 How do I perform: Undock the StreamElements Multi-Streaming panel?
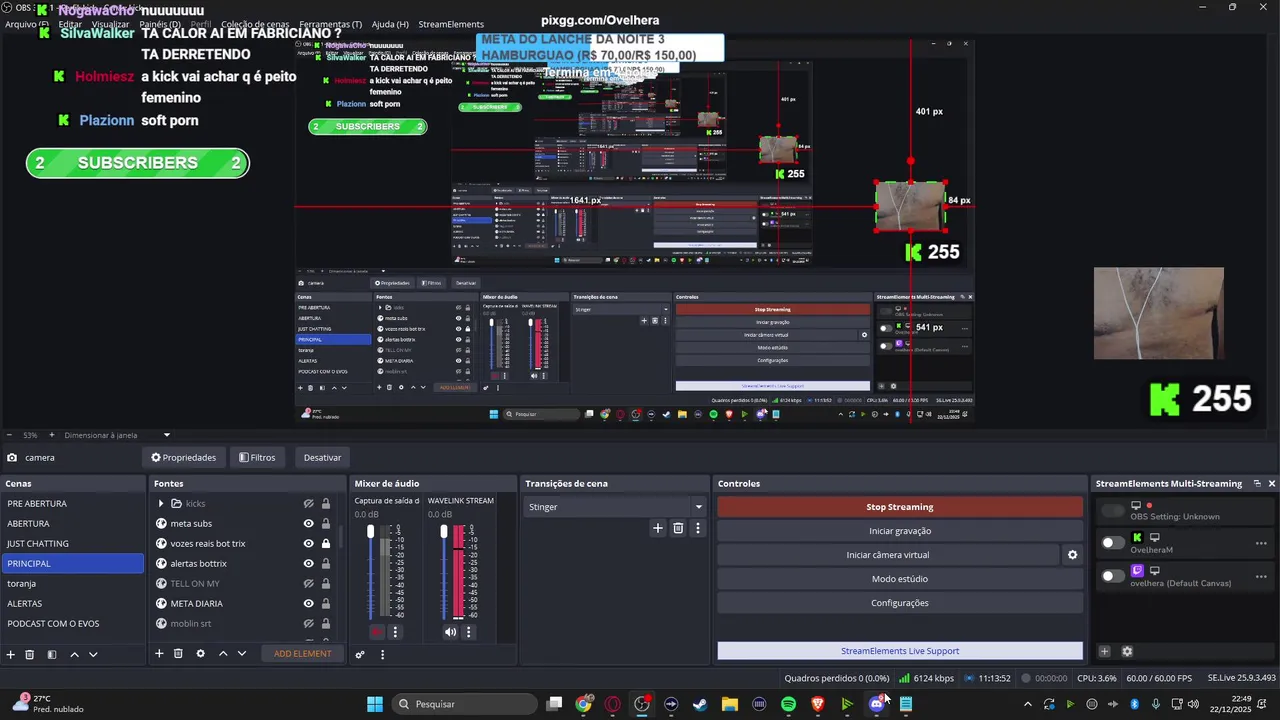[1257, 483]
